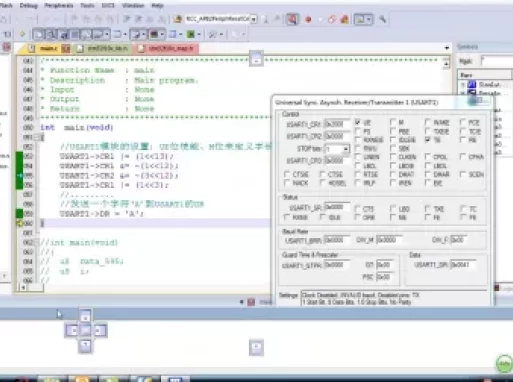Viewport: 513px width, 382px height.
Task: Click the Debug menu item
Action: pos(28,5)
